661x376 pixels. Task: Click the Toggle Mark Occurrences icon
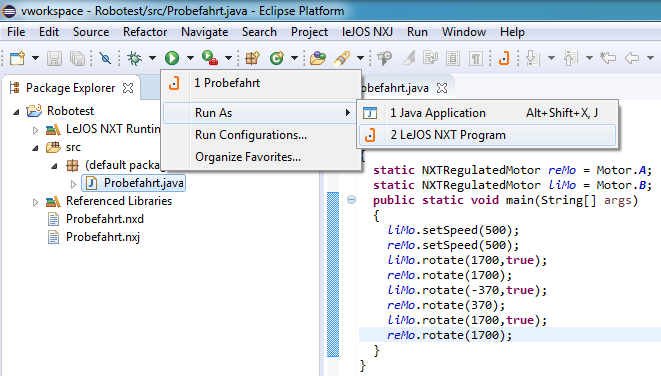pyautogui.click(x=408, y=58)
